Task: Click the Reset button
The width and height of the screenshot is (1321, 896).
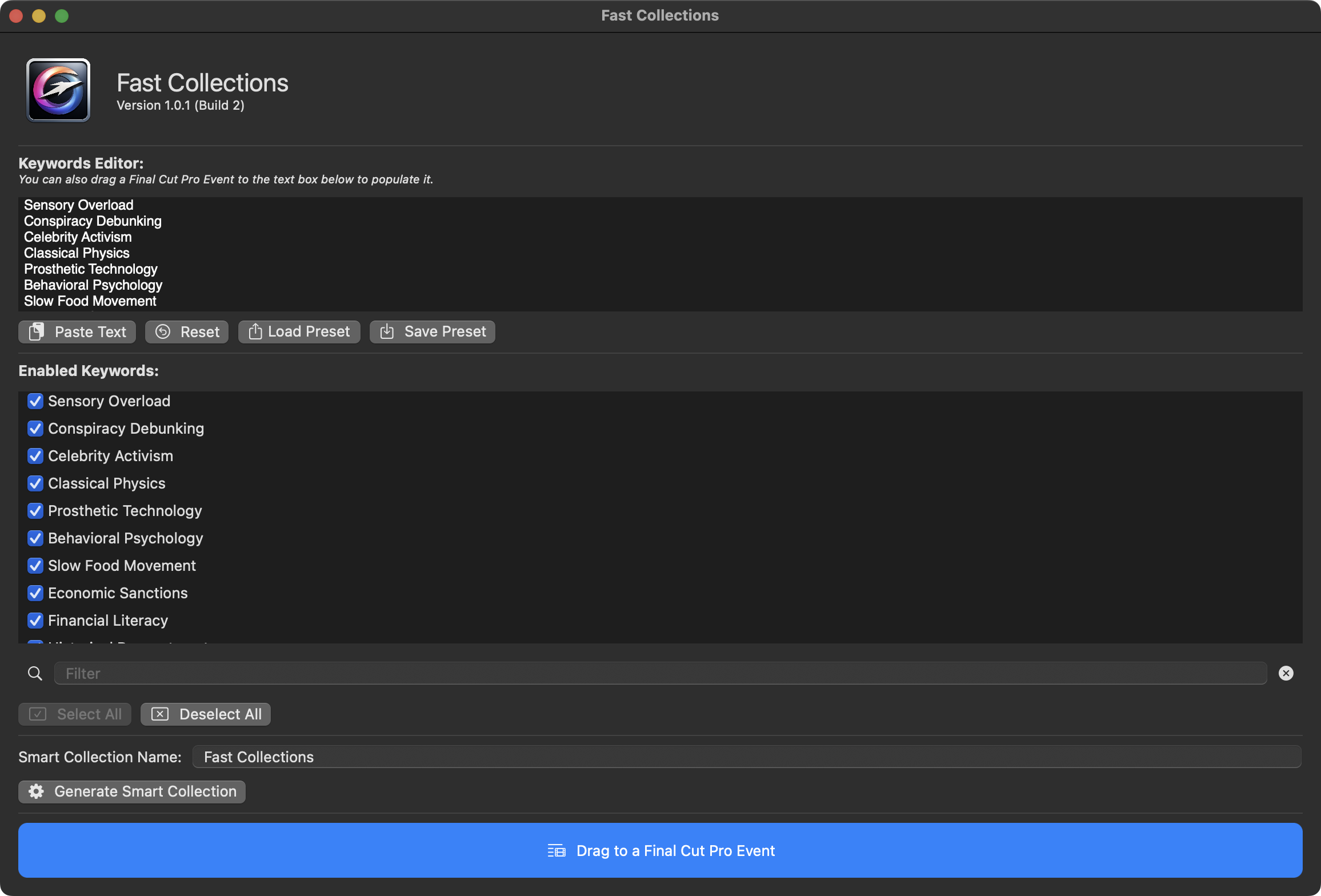Action: (187, 332)
